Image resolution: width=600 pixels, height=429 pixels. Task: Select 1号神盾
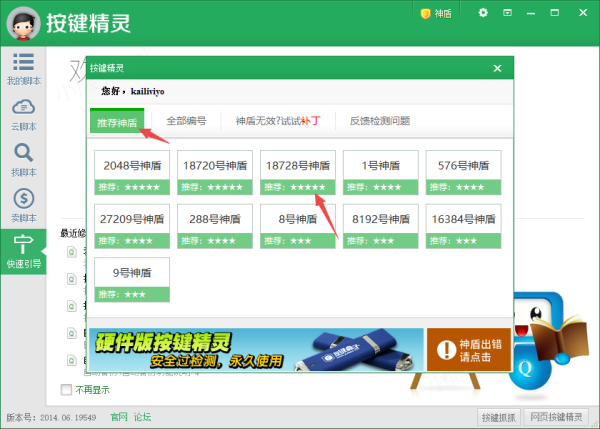coord(380,173)
